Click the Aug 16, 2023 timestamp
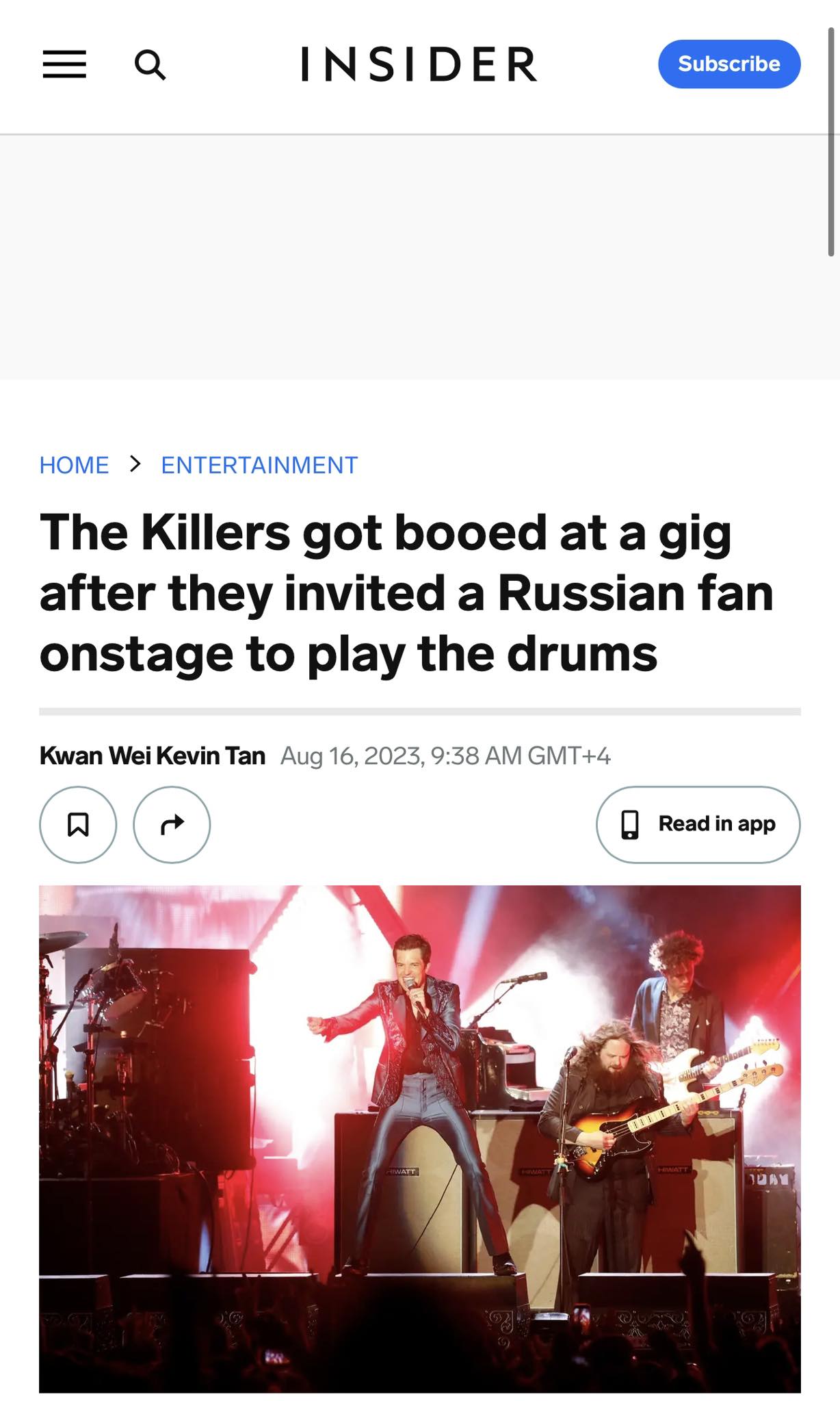This screenshot has height=1401, width=840. [x=445, y=756]
